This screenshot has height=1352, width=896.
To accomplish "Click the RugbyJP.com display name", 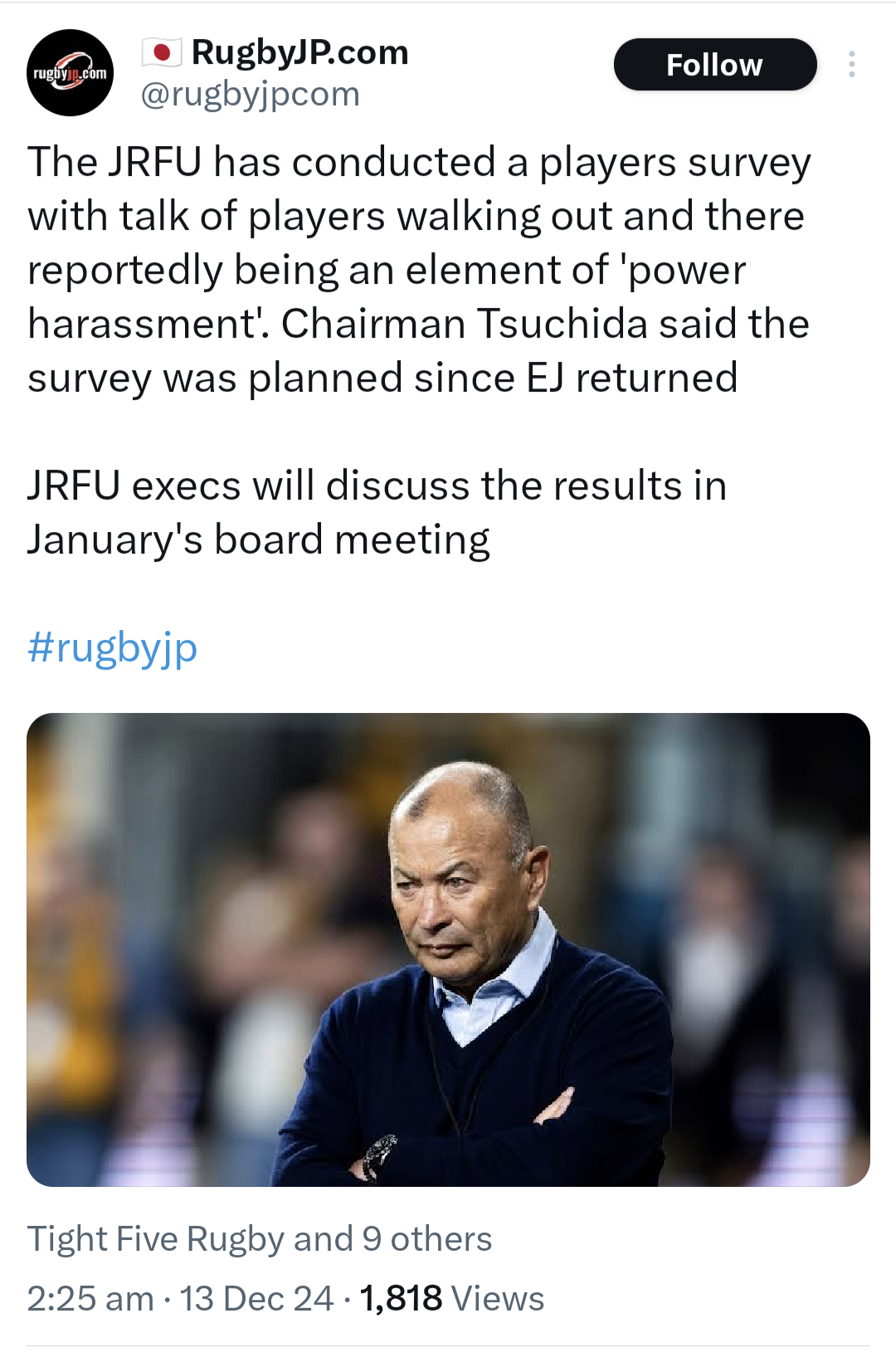I will pyautogui.click(x=299, y=52).
